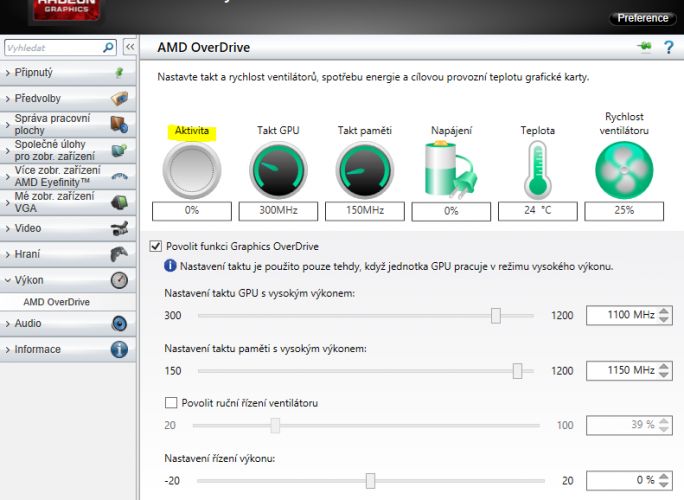The image size is (684, 500).
Task: Click the Společné úlohy display icon
Action: pos(119,151)
